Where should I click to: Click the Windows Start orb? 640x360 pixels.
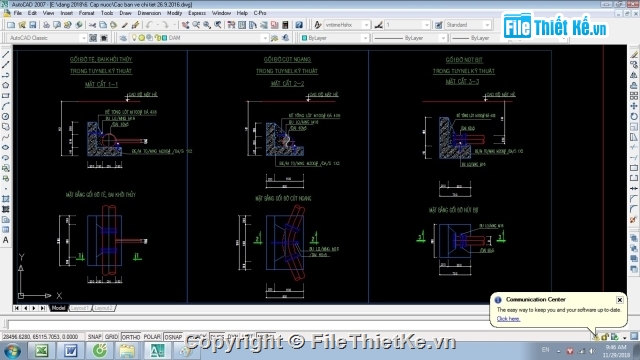(x=13, y=351)
